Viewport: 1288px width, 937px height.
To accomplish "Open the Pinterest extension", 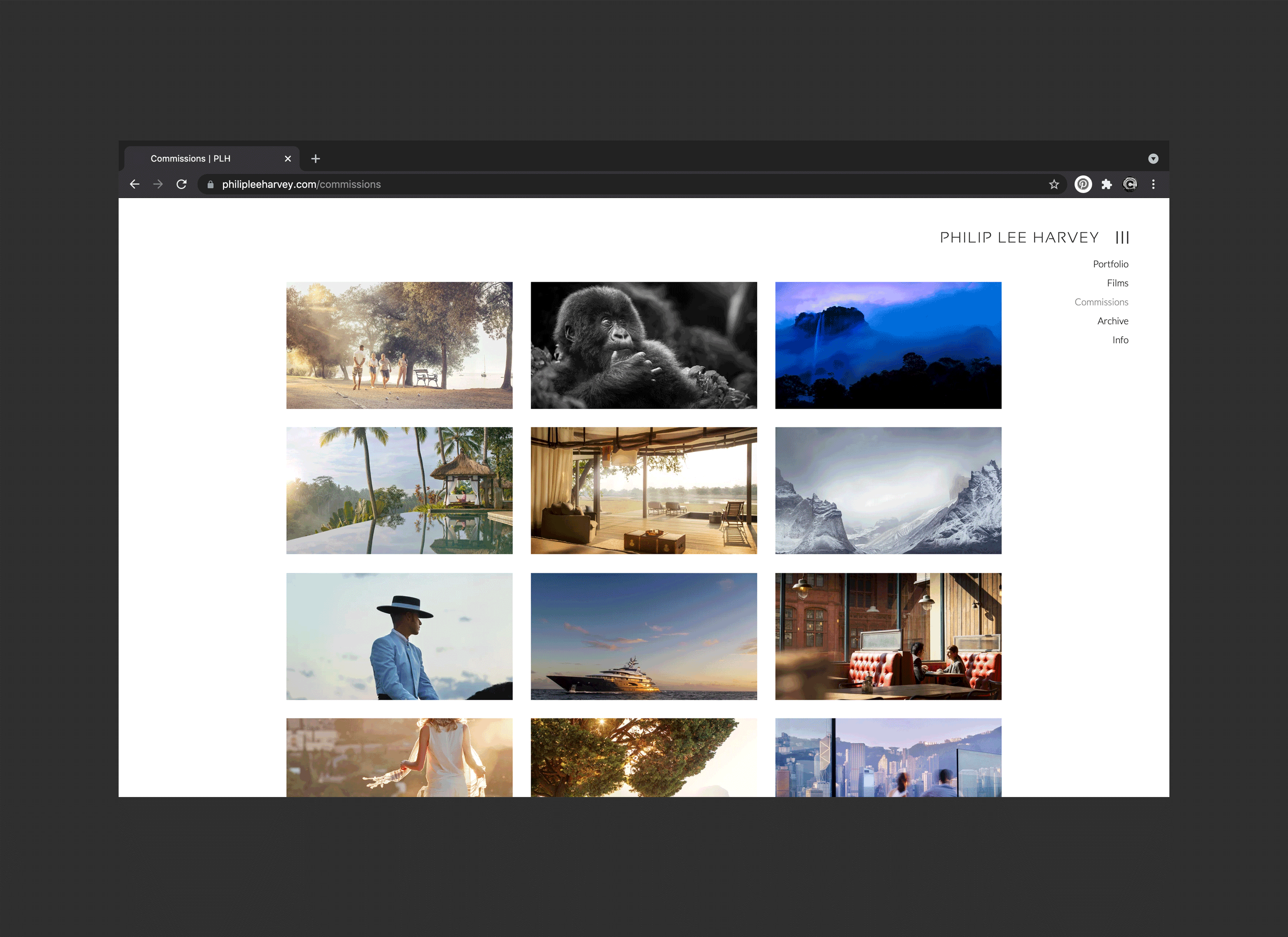I will pyautogui.click(x=1083, y=184).
